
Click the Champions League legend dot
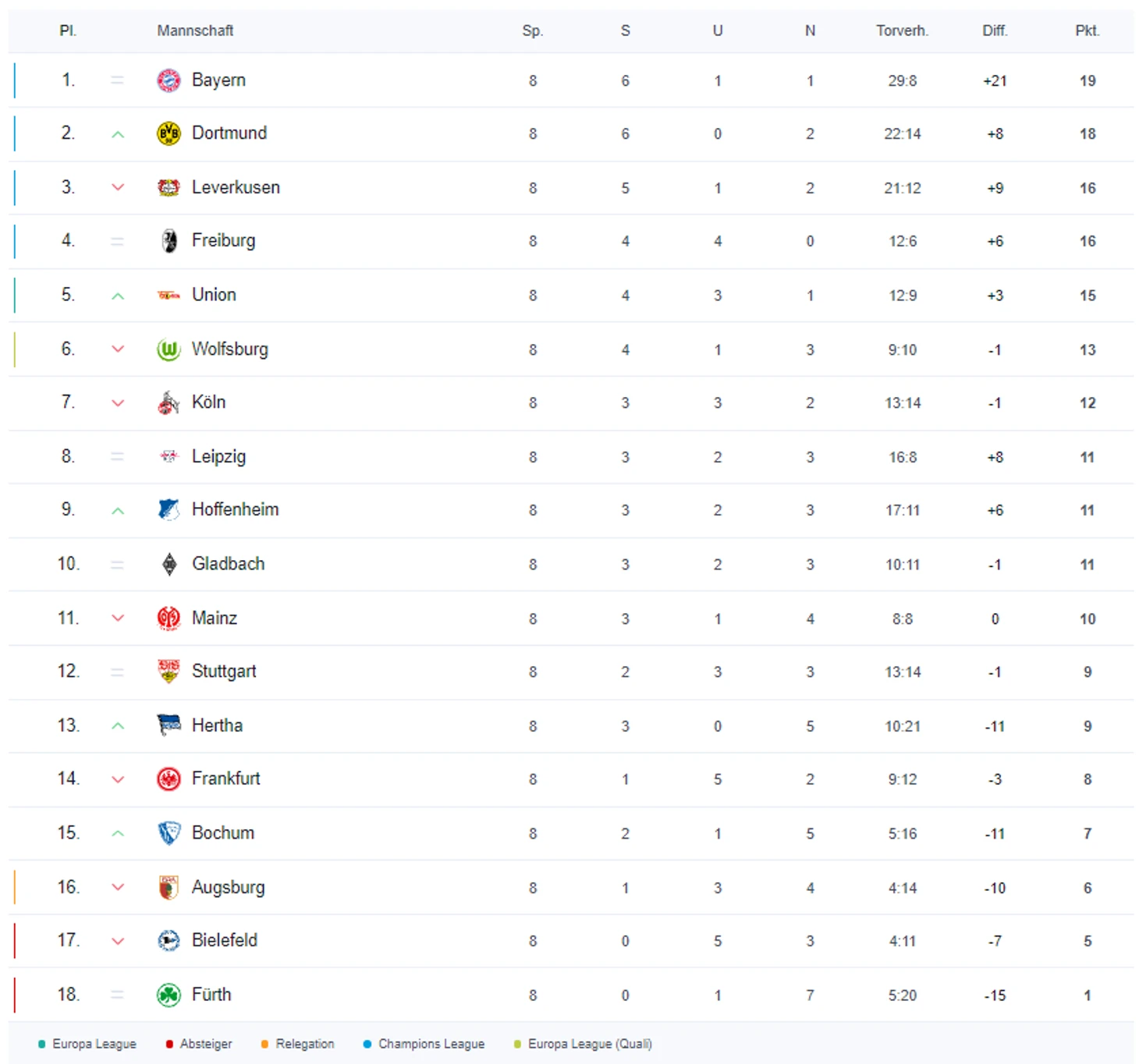pyautogui.click(x=367, y=1044)
